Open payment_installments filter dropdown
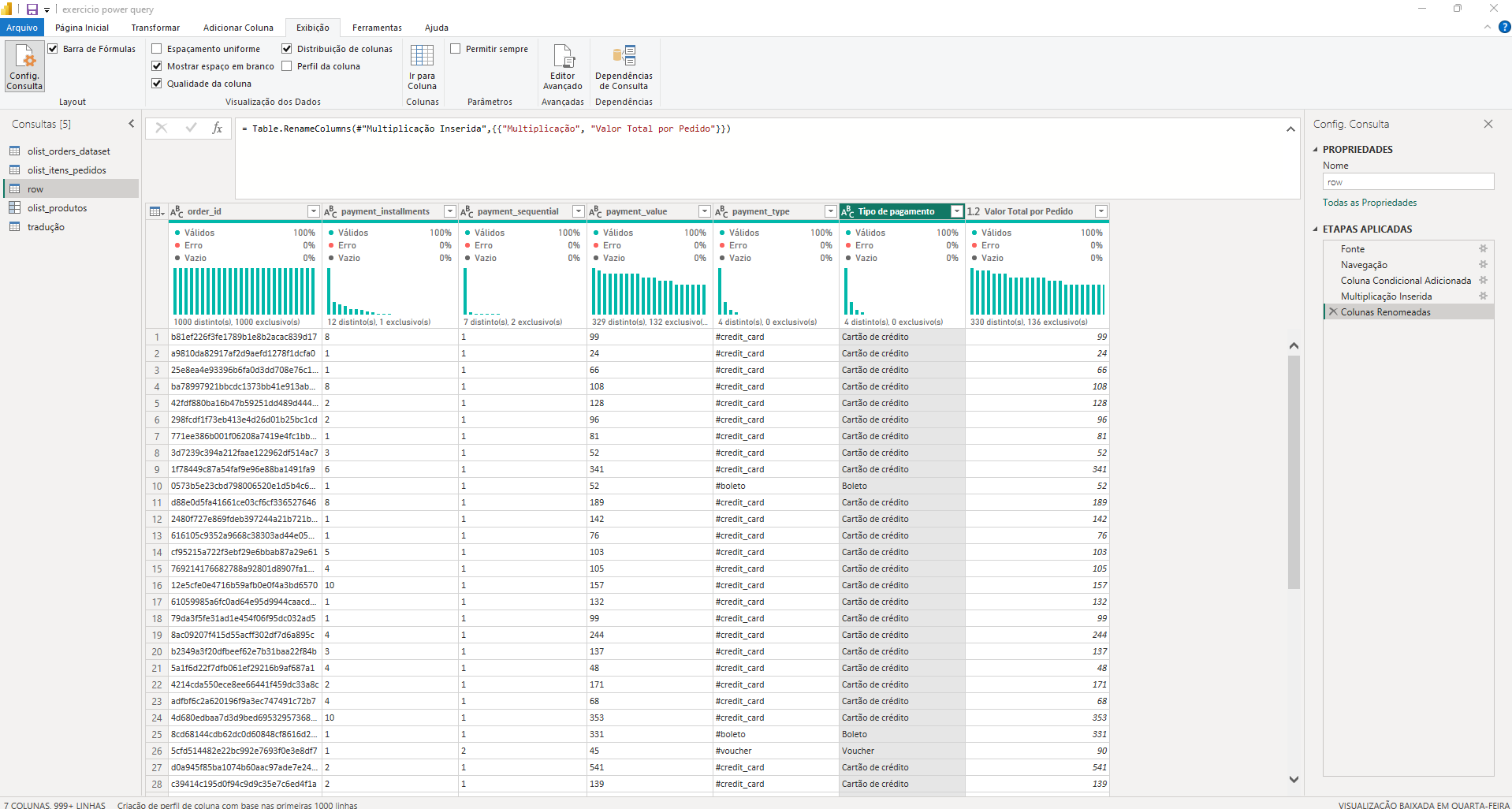Screen dimensions: 1512x809 coord(449,211)
